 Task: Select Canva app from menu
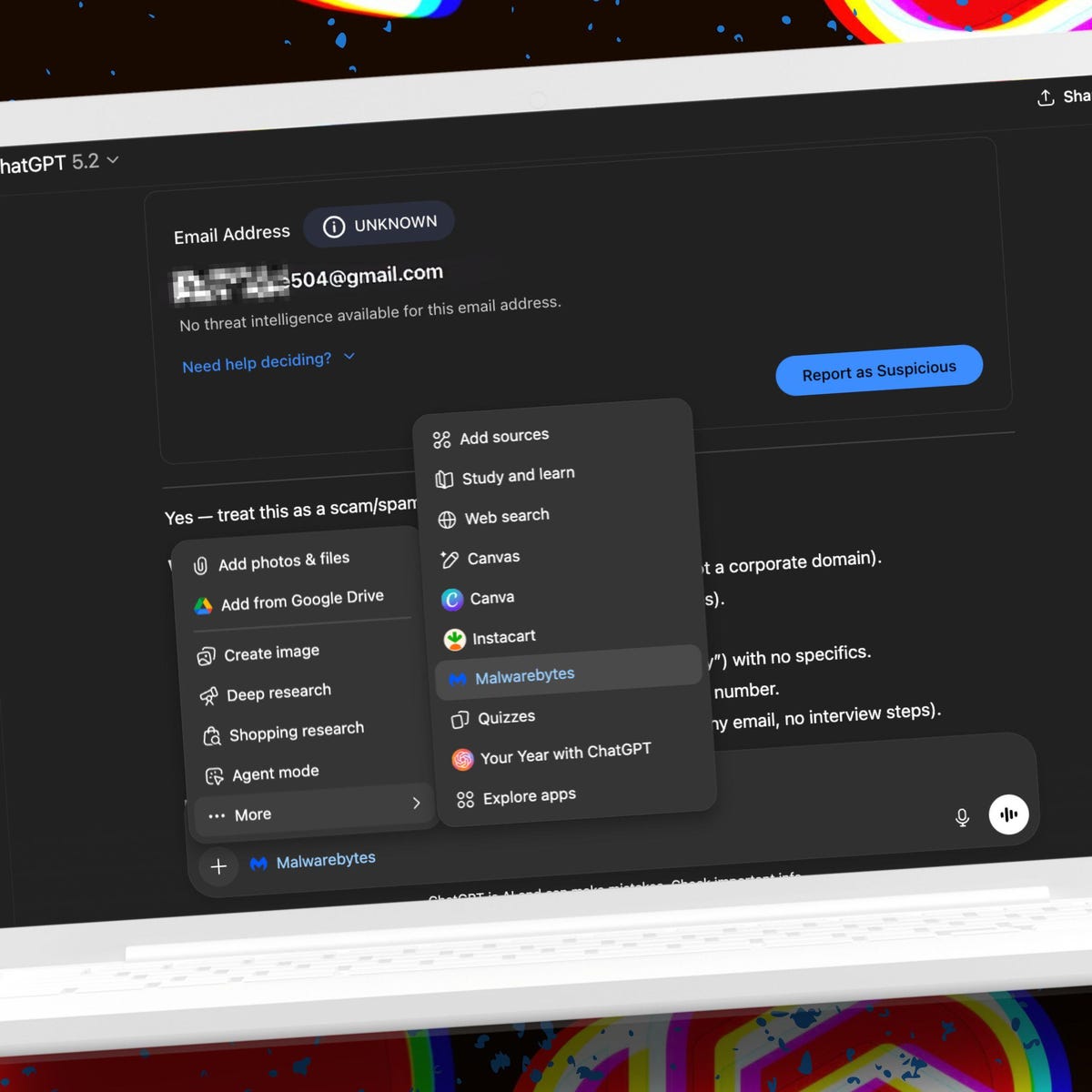(491, 598)
